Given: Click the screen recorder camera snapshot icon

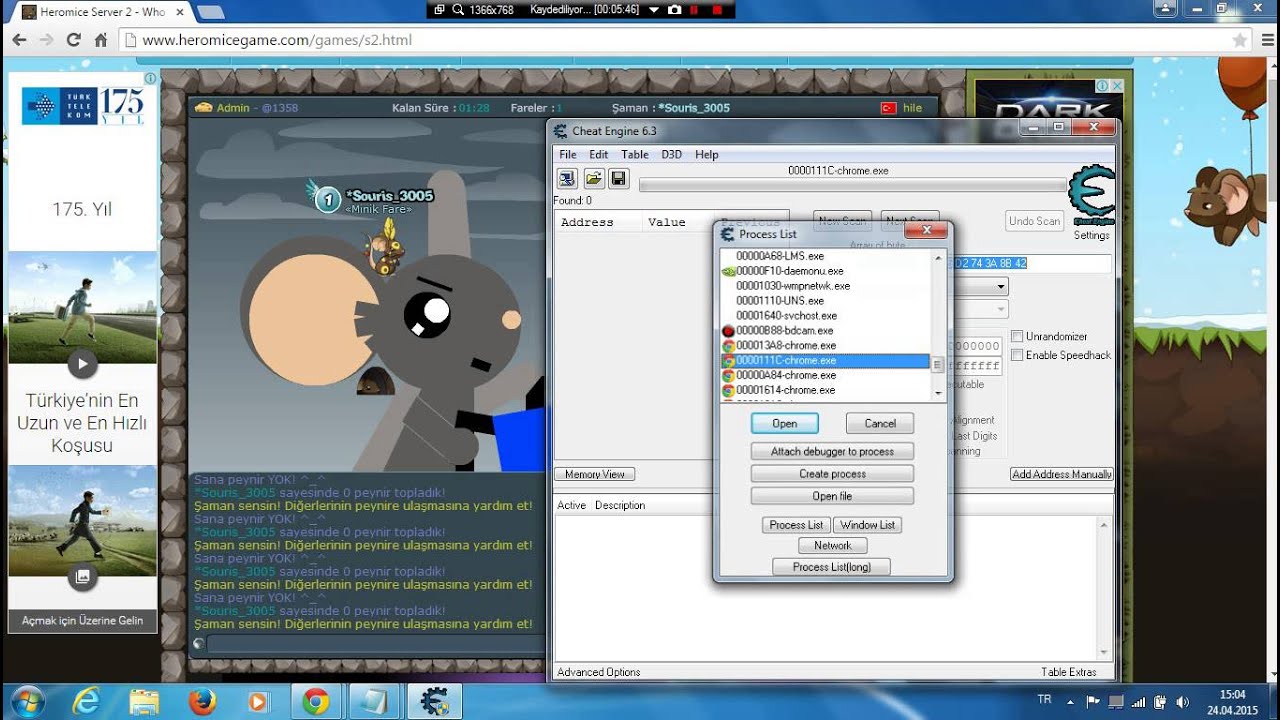Looking at the screenshot, I should coord(674,9).
